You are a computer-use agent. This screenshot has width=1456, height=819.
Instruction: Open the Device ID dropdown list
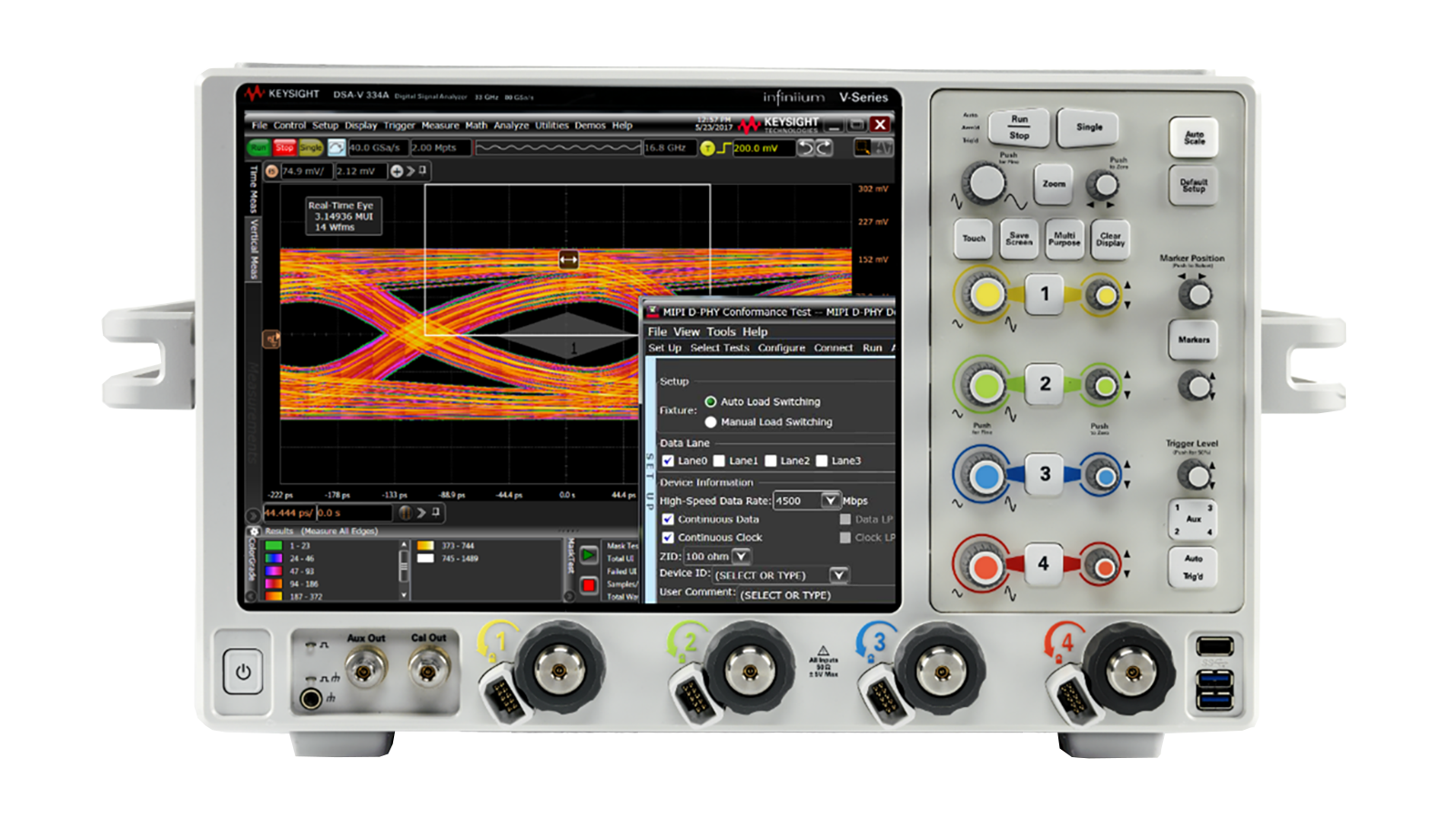click(x=839, y=575)
